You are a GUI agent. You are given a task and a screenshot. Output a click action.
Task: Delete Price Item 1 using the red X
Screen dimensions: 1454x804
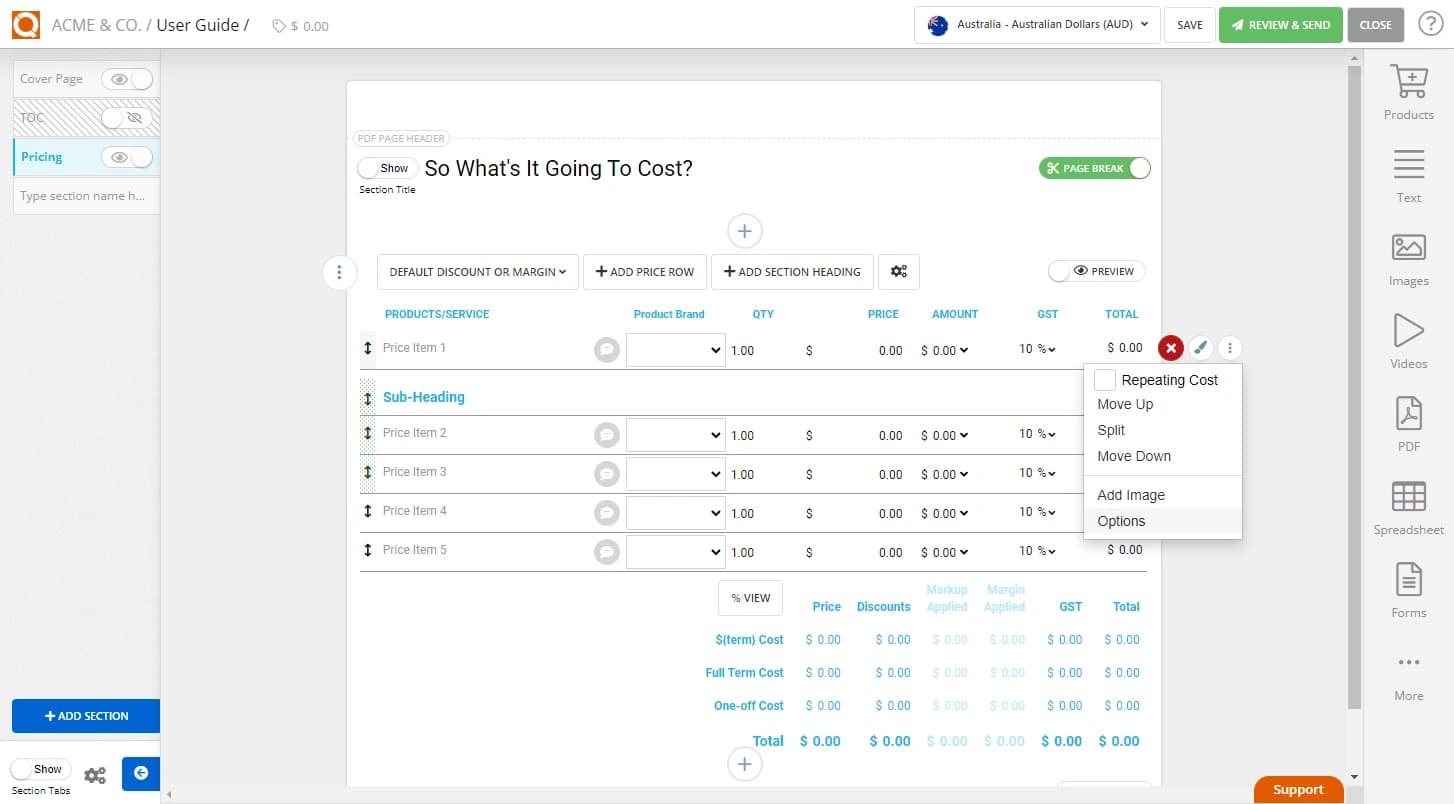point(1171,348)
